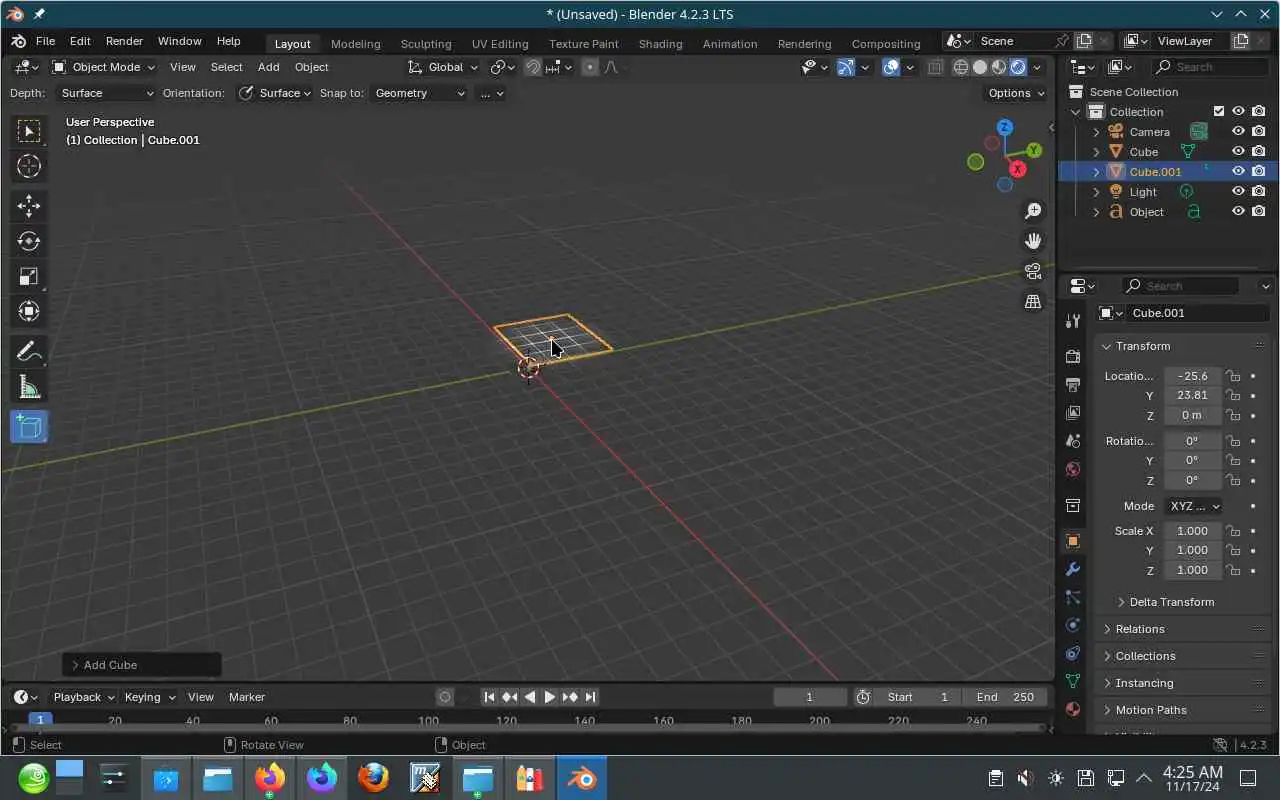Open the View Layer properties tab
This screenshot has width=1280, height=800.
[x=1073, y=412]
